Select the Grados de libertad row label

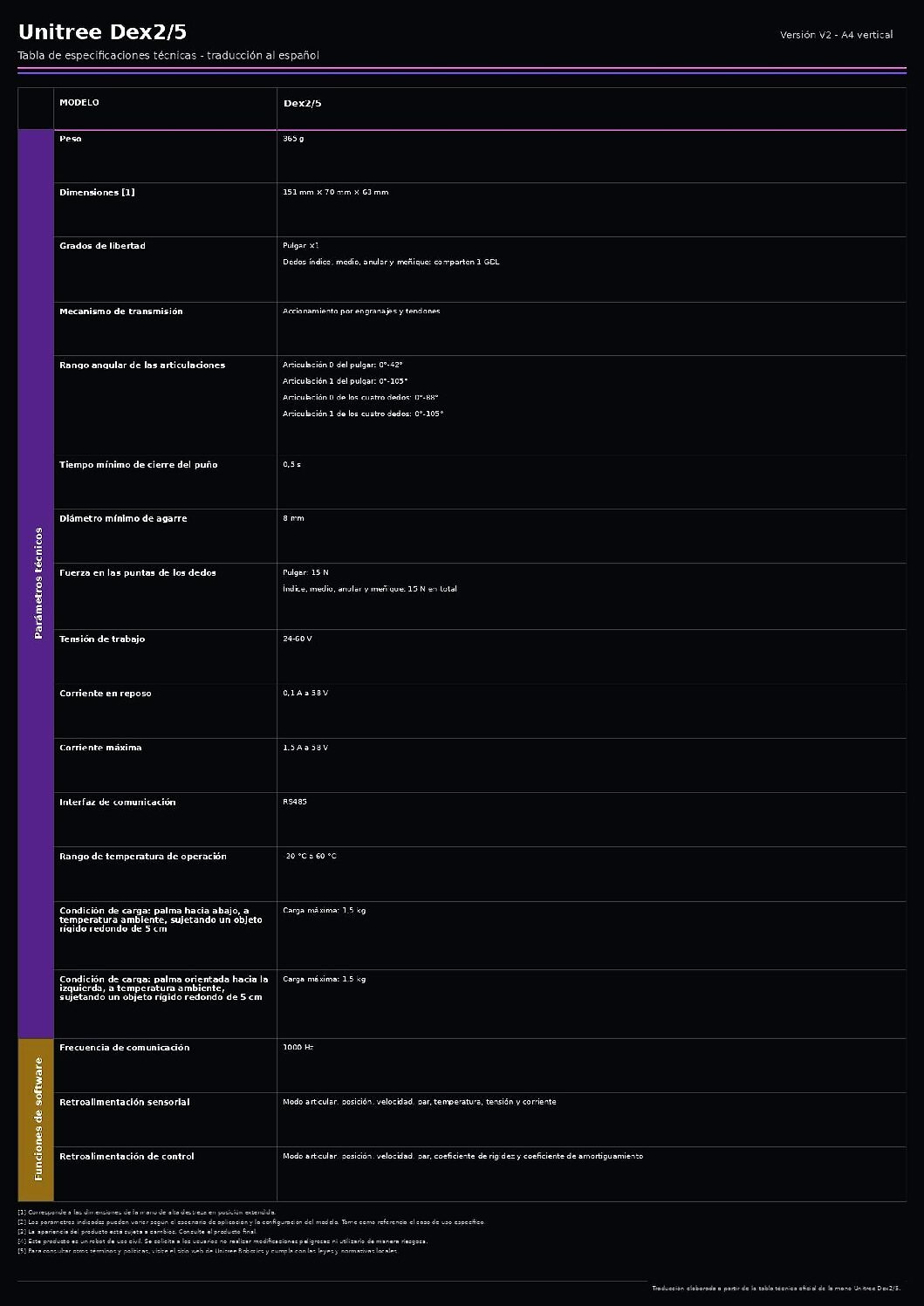tap(102, 246)
